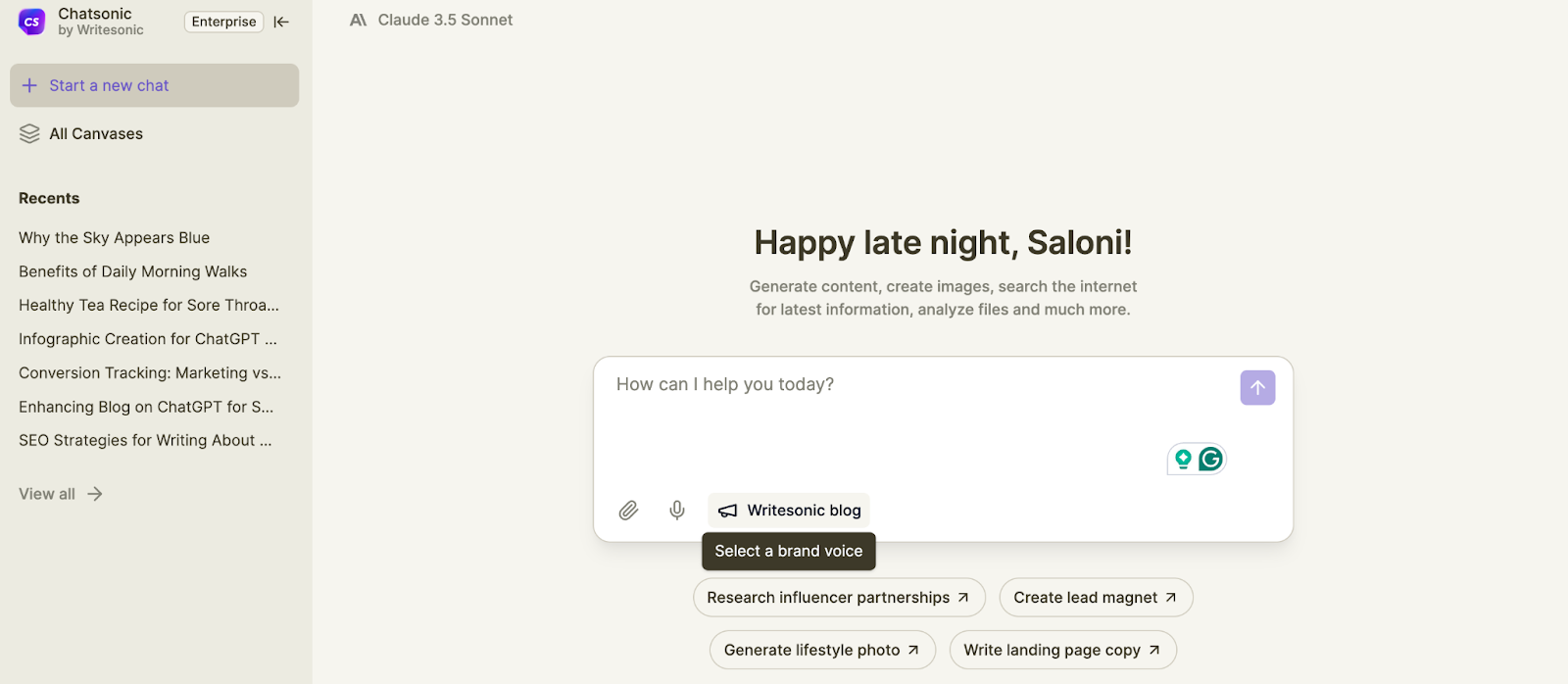Click the attach file paperclip icon

[629, 511]
